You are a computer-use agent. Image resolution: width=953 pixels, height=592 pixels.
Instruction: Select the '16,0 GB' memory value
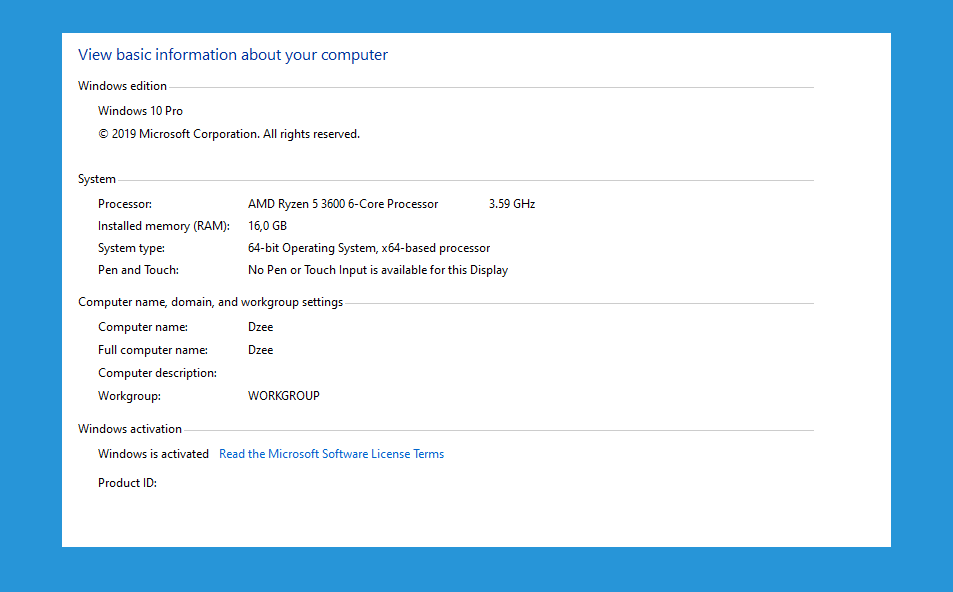(267, 226)
